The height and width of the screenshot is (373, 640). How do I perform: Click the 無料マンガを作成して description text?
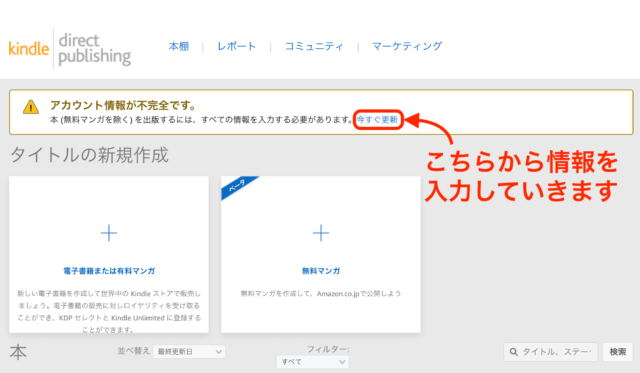(x=321, y=293)
